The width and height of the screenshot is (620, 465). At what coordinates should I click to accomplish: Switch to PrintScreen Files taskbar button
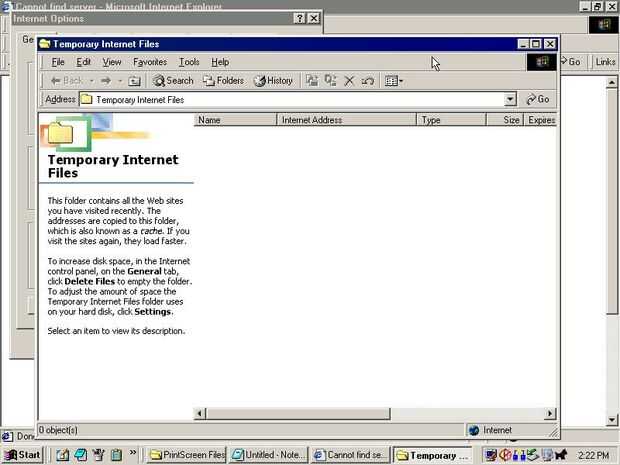(187, 455)
